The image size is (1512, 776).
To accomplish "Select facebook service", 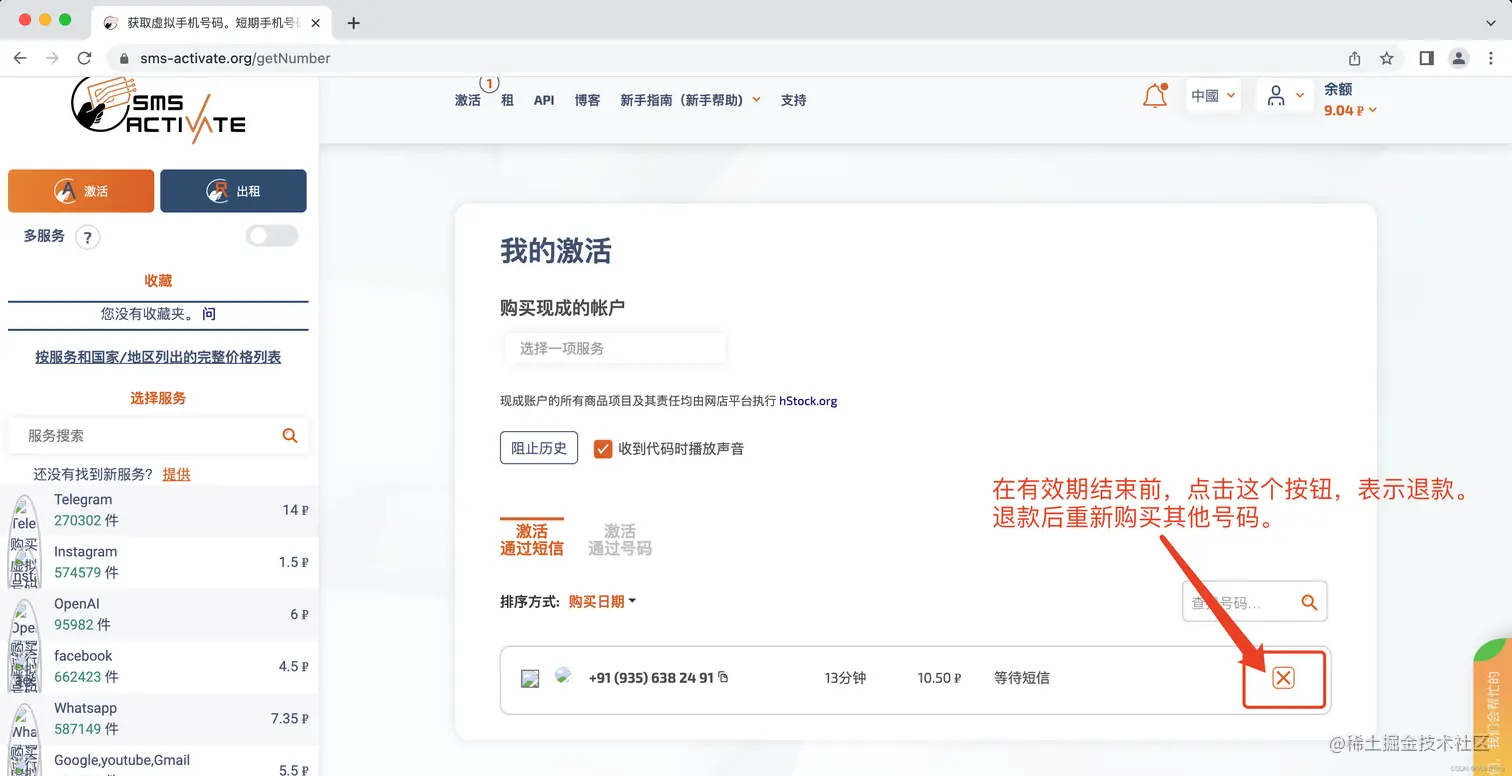I will [x=159, y=666].
